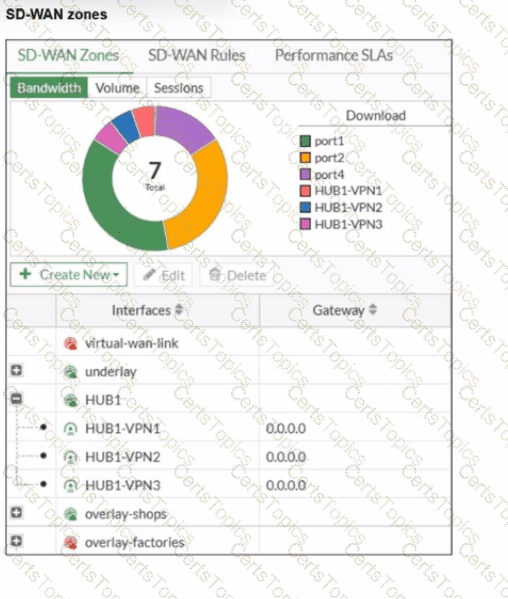
Task: Select the Bandwidth chart view
Action: tap(49, 88)
